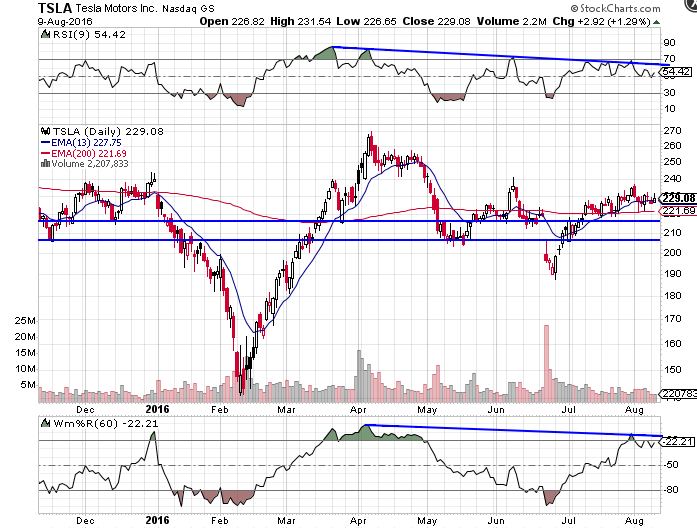Click the 9-Aug-2016 date label
This screenshot has width=697, height=529.
[x=65, y=21]
